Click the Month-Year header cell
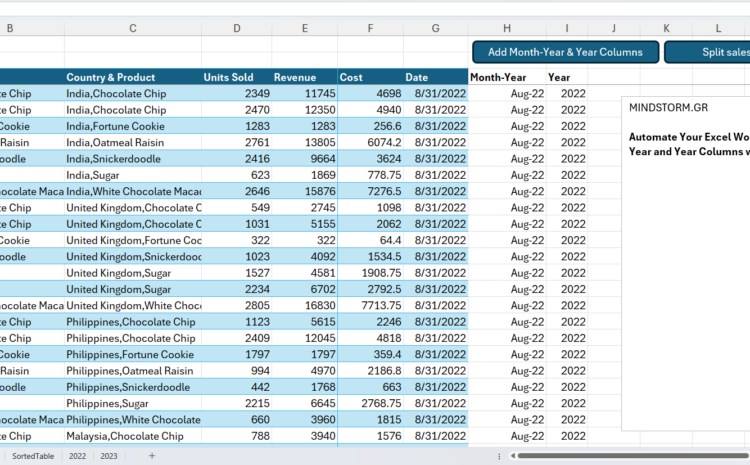This screenshot has width=750, height=465. pyautogui.click(x=507, y=77)
